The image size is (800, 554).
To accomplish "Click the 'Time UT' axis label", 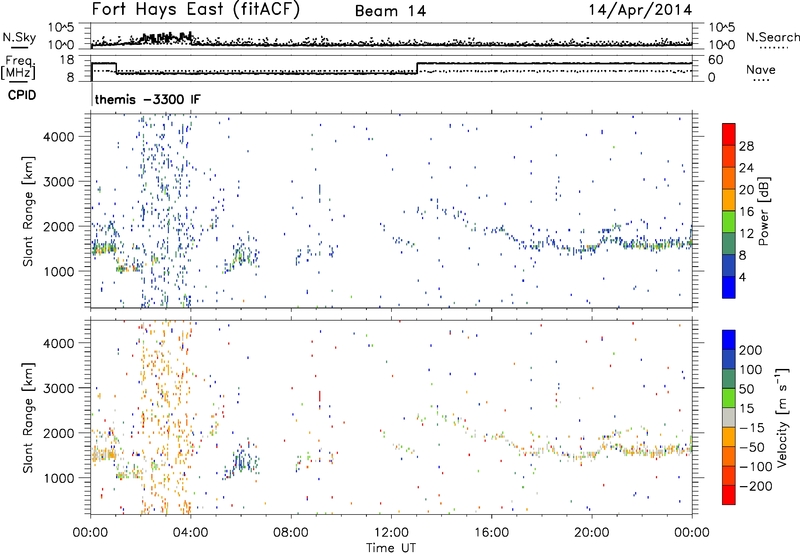I will tap(391, 548).
